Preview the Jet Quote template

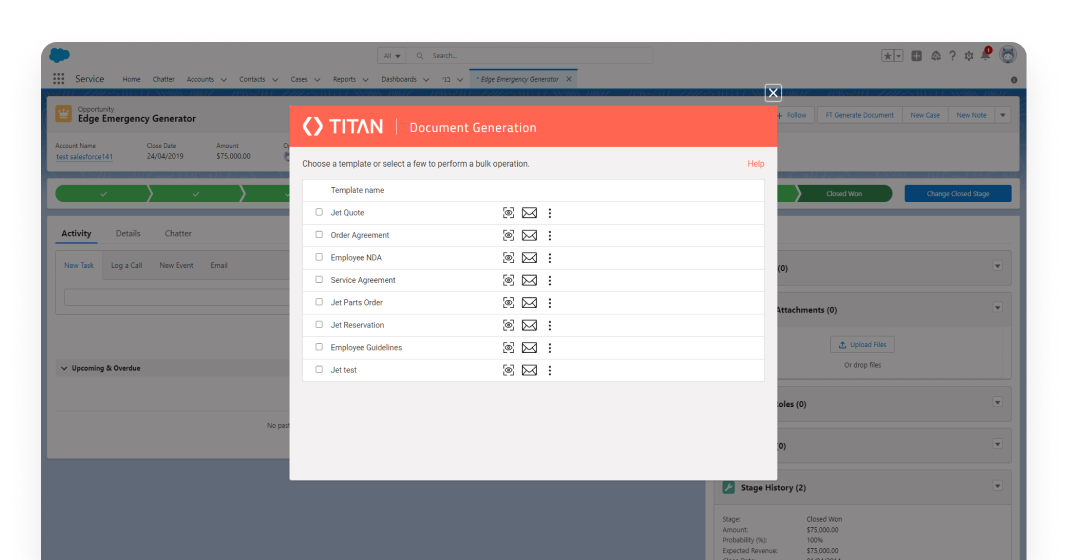[508, 213]
